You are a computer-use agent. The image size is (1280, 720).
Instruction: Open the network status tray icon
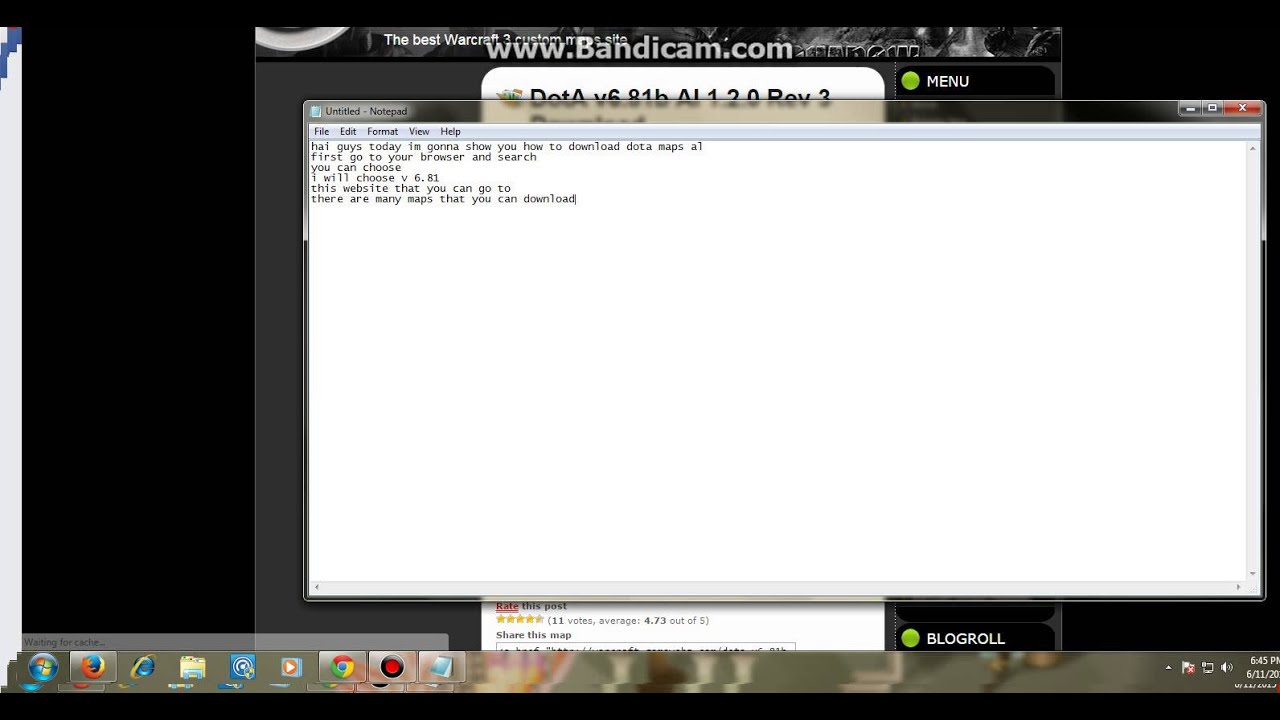(x=1207, y=667)
